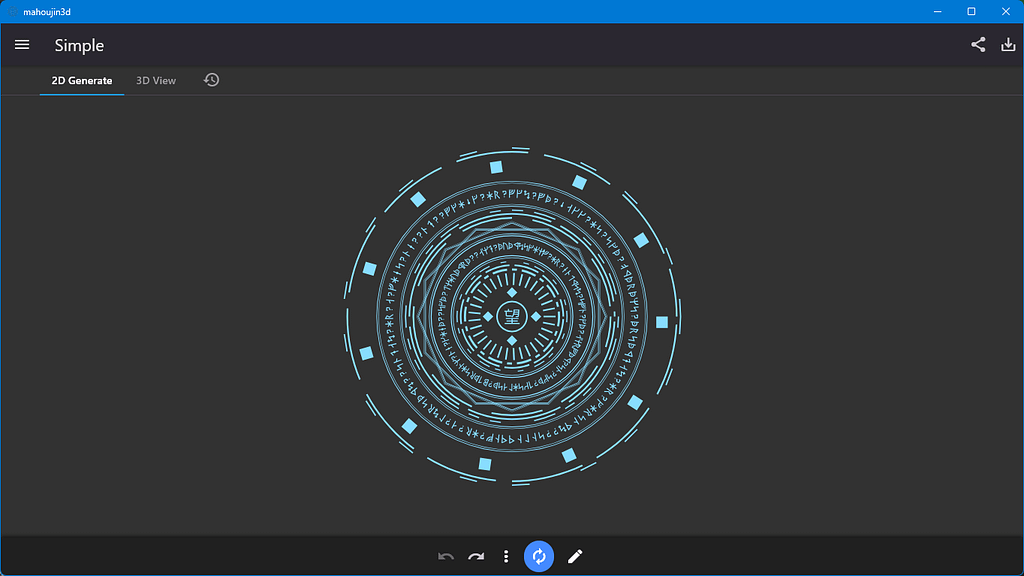Minimize the mahoujin3d window
The width and height of the screenshot is (1024, 576).
pyautogui.click(x=937, y=11)
